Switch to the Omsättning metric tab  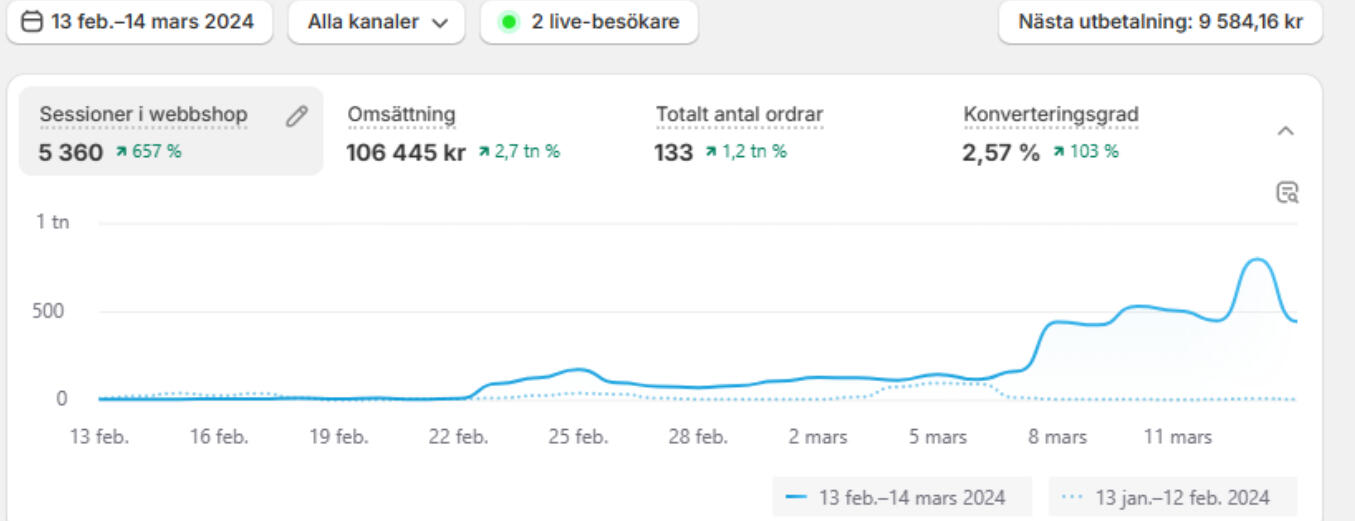click(x=401, y=115)
